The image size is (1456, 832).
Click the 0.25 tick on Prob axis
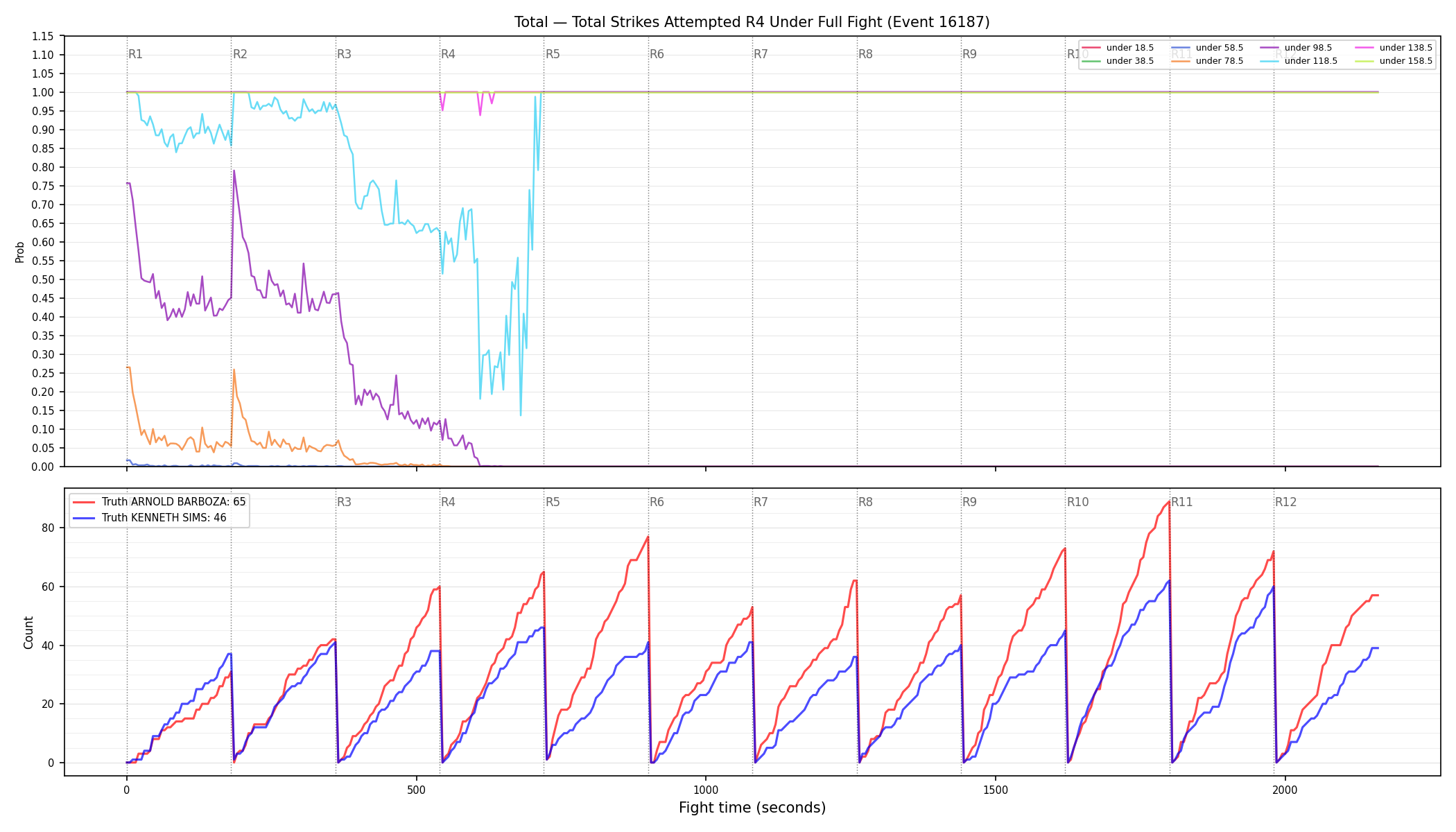click(x=43, y=373)
